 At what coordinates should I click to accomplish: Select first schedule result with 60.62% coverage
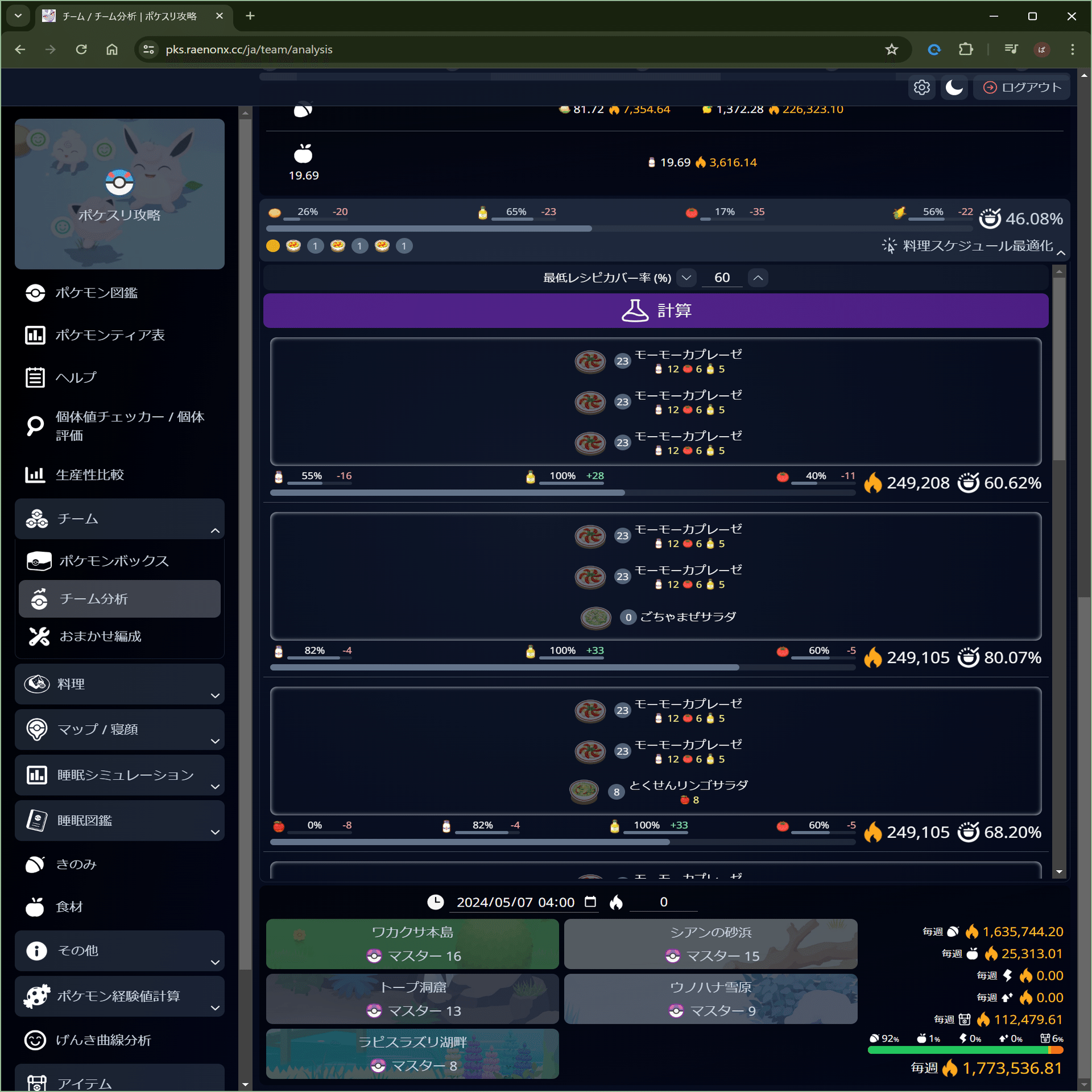coord(656,402)
